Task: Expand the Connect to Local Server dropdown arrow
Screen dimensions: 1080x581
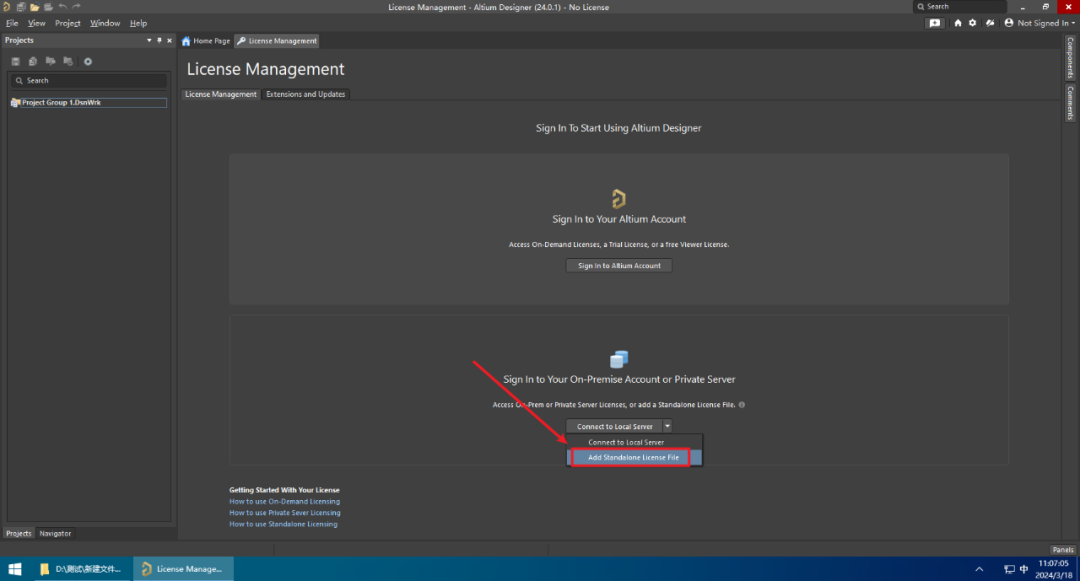Action: click(x=667, y=426)
